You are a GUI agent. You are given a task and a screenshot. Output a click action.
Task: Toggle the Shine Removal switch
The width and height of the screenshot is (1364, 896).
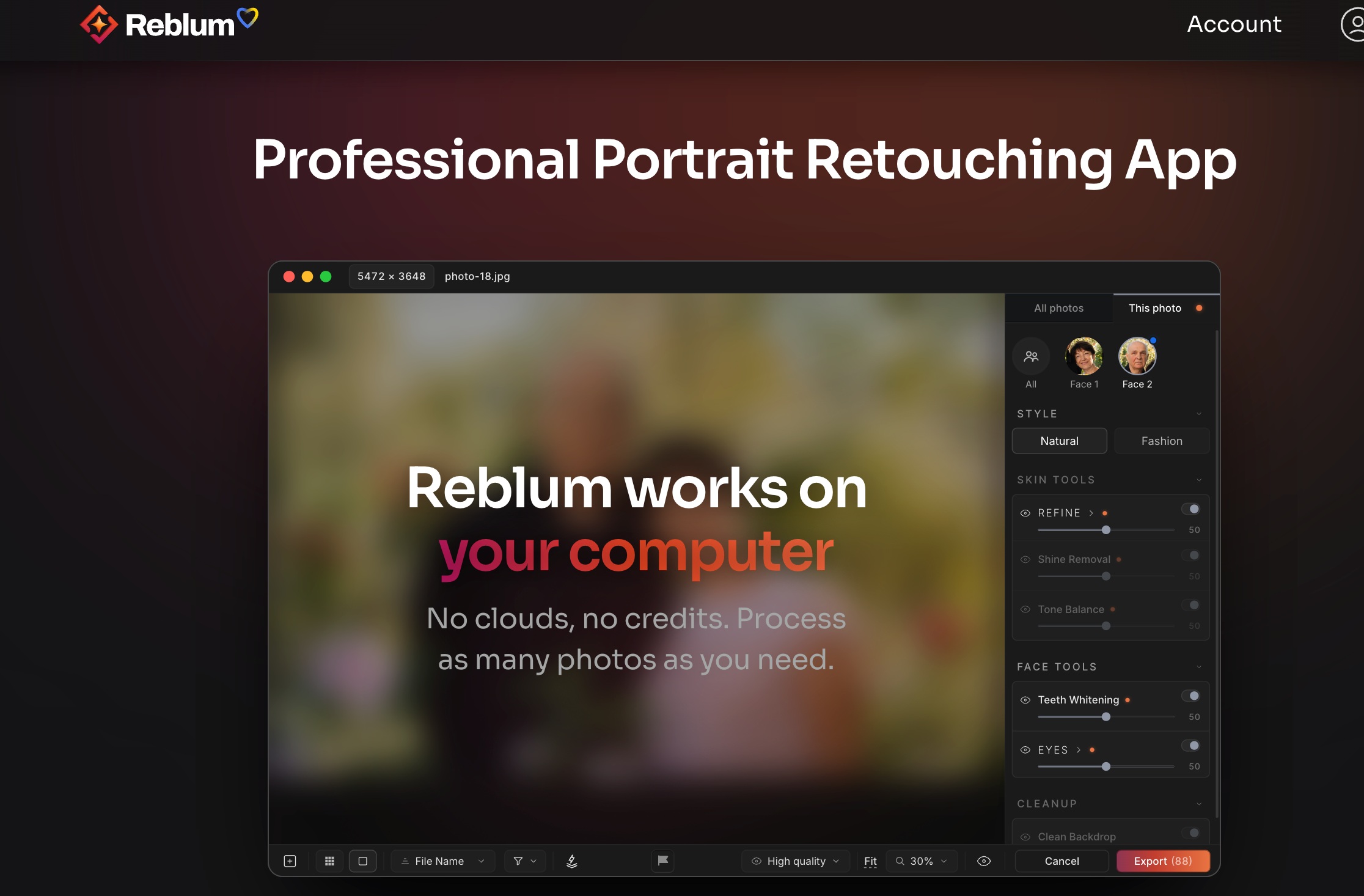1190,556
